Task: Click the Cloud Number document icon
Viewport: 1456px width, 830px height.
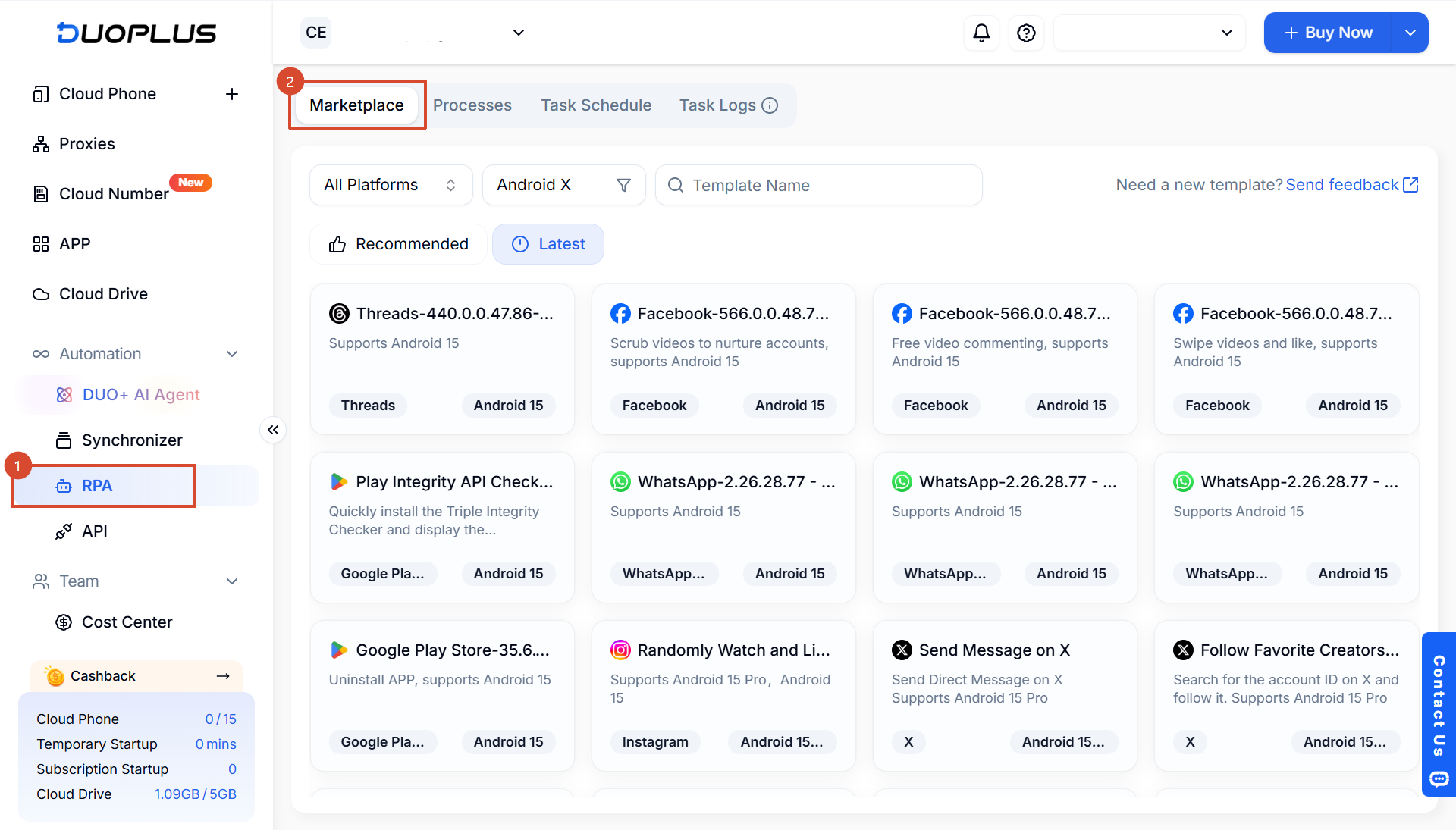Action: (41, 194)
